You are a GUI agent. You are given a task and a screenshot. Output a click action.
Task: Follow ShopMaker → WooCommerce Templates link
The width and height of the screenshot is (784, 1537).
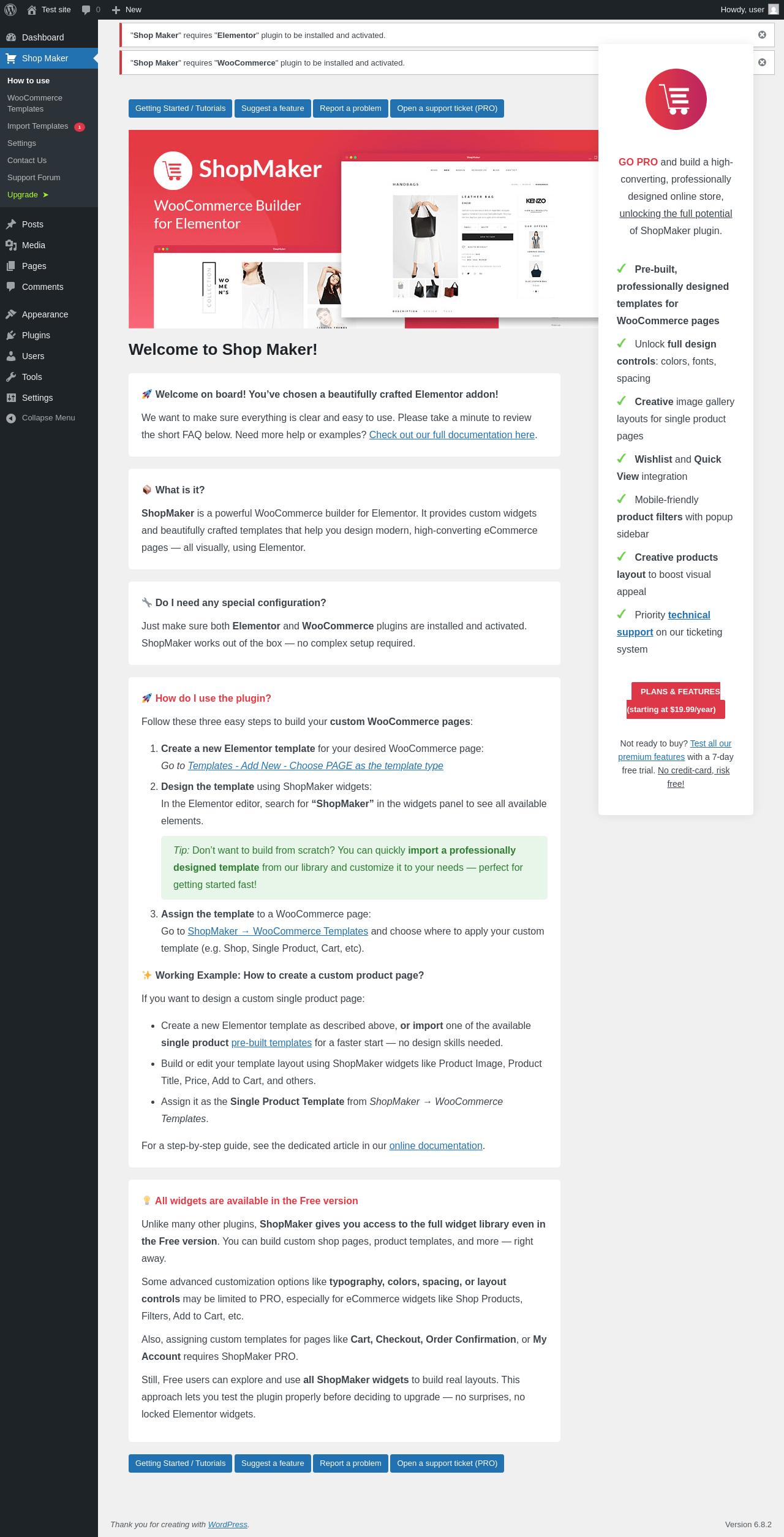tap(278, 932)
